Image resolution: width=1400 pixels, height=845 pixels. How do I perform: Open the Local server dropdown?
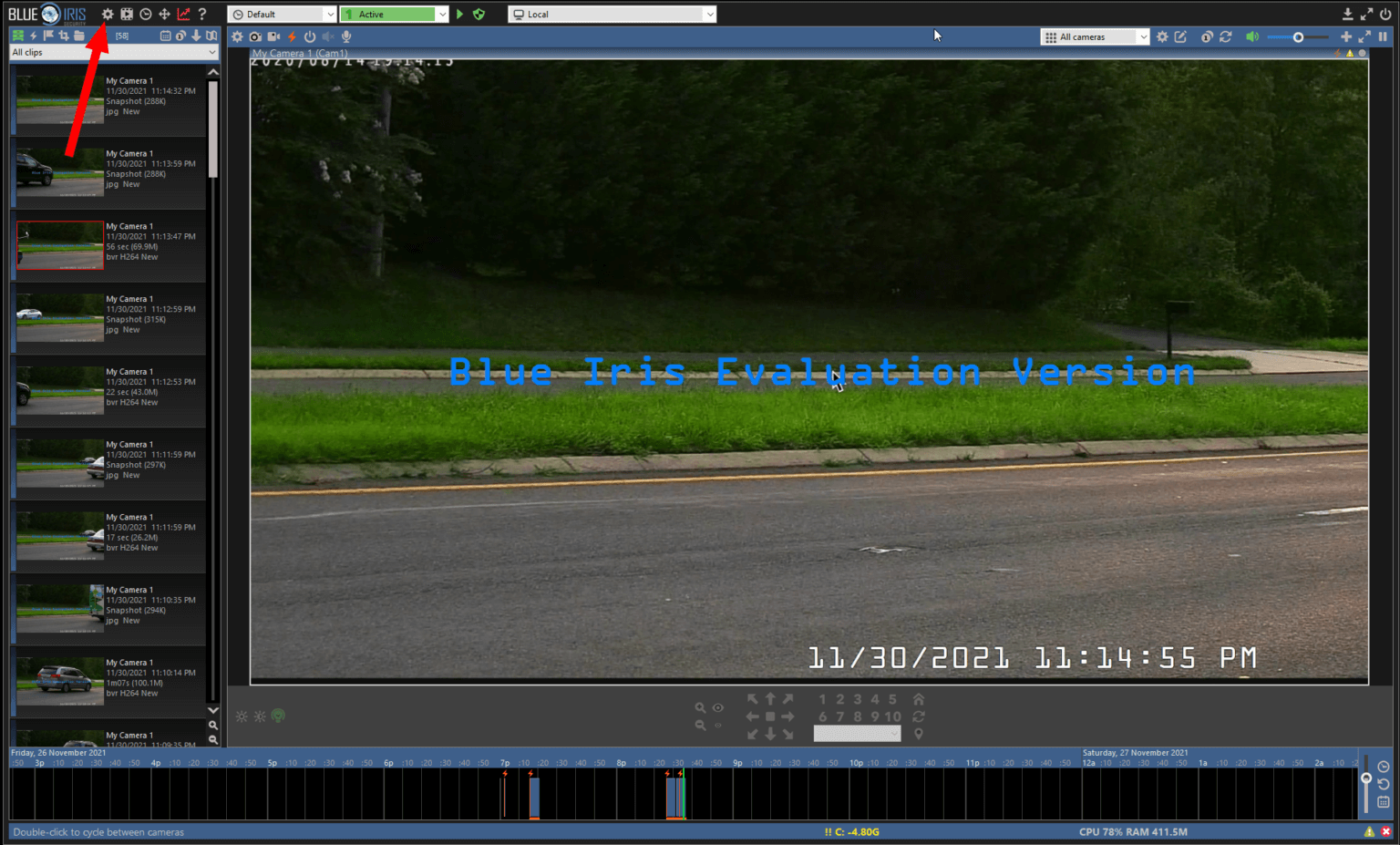(x=612, y=14)
